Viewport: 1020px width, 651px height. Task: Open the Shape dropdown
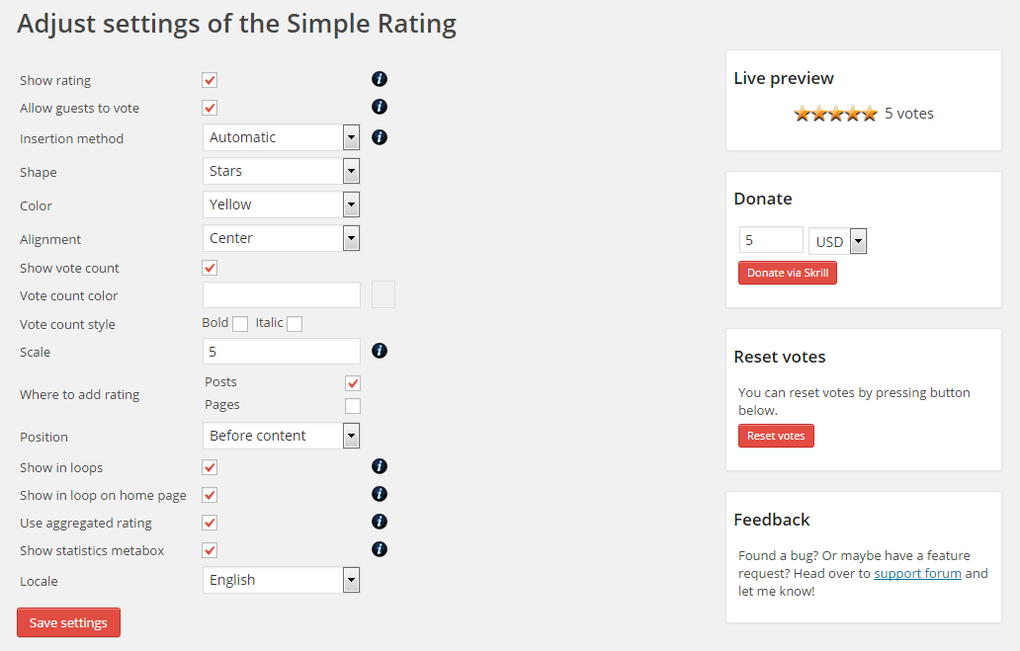point(351,170)
